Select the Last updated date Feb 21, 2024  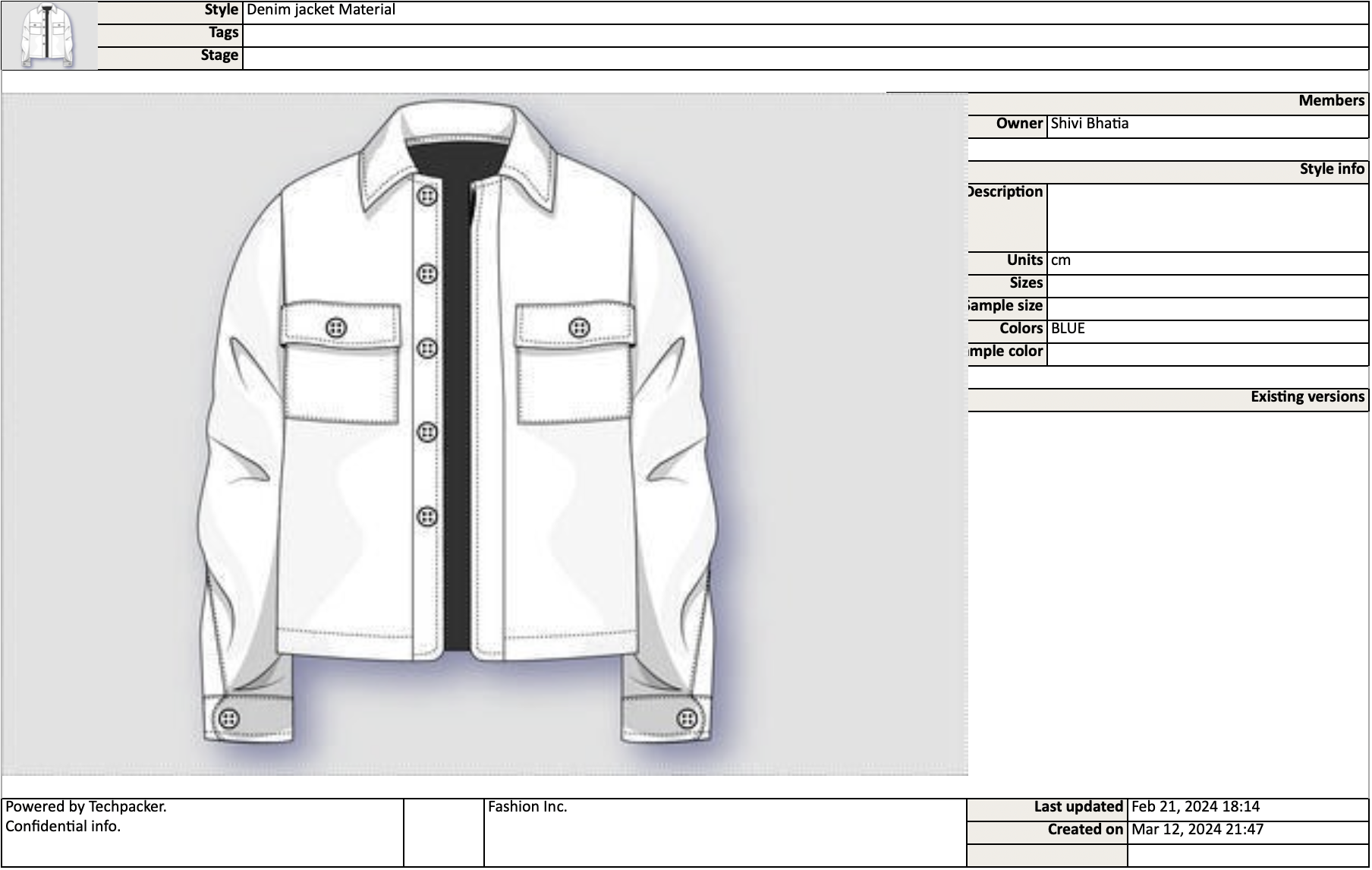[1194, 806]
